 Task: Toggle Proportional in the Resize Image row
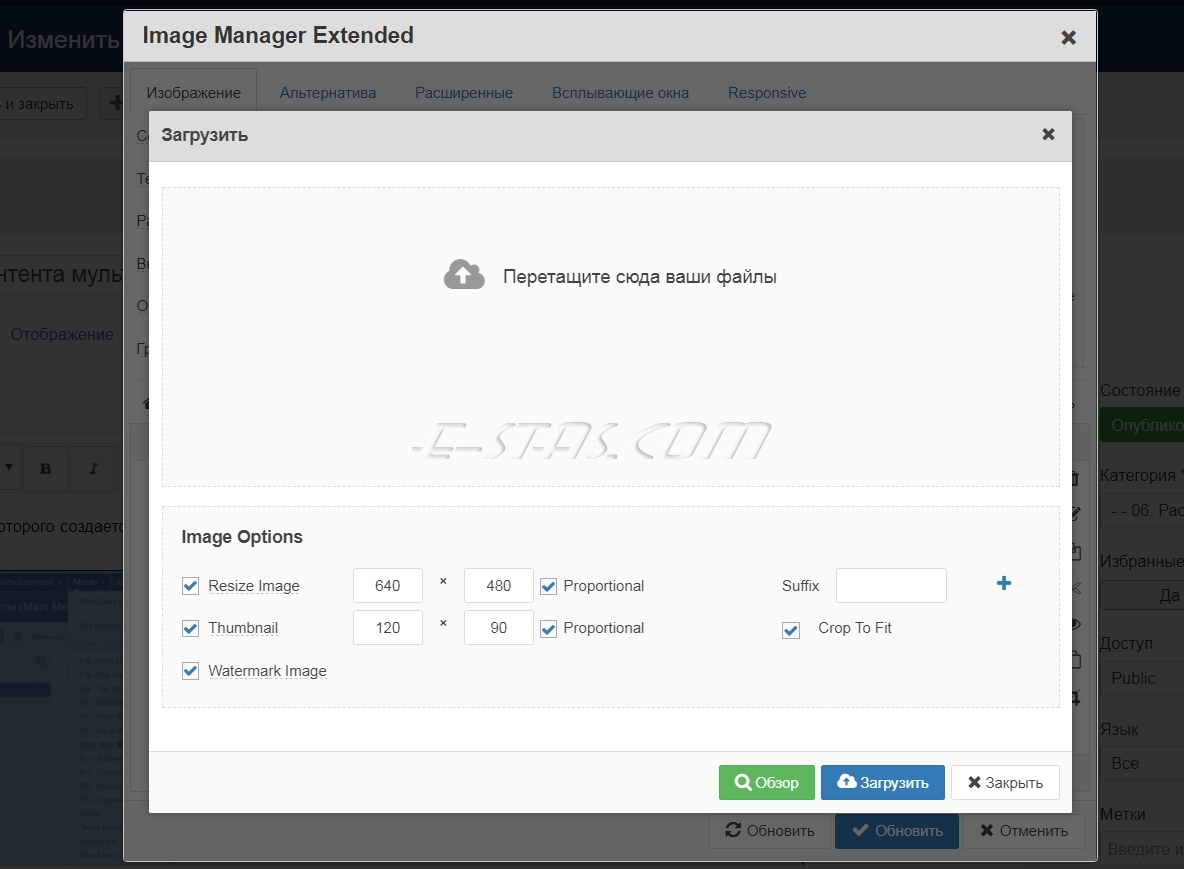click(x=548, y=586)
